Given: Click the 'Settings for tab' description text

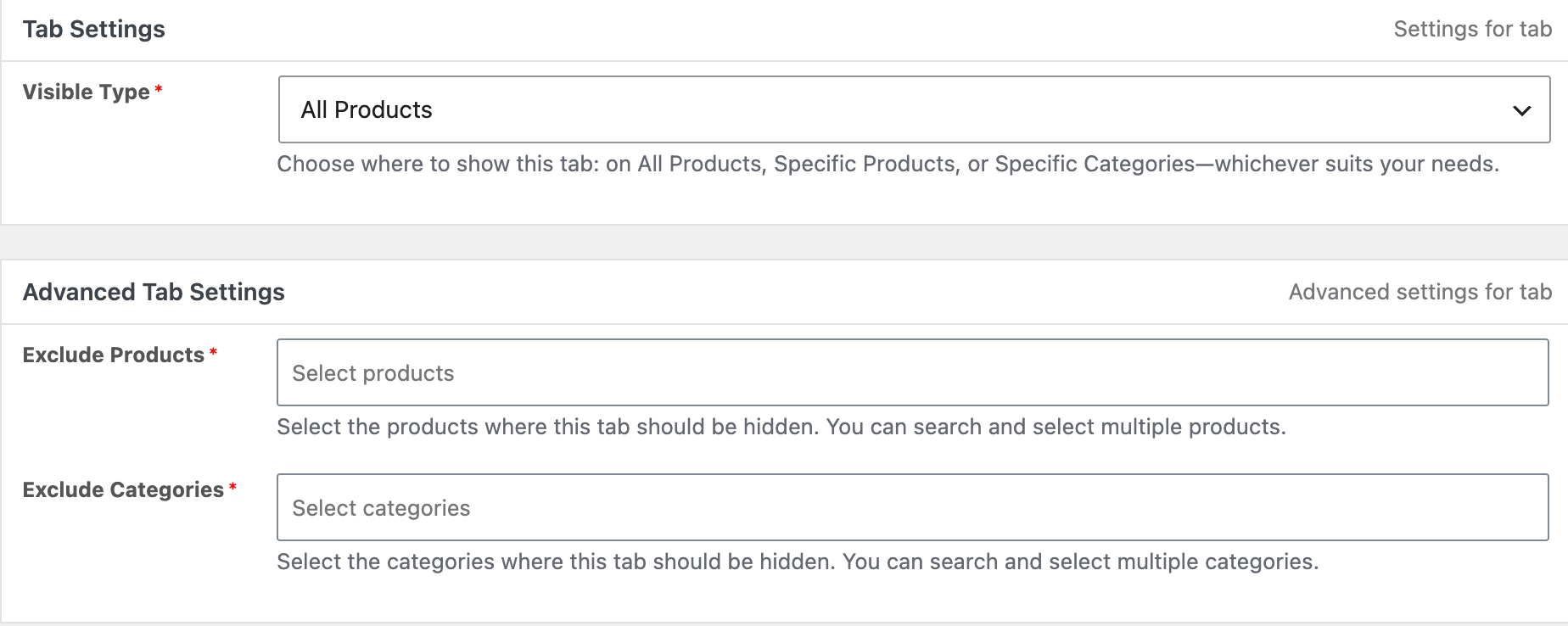Looking at the screenshot, I should click(x=1472, y=29).
